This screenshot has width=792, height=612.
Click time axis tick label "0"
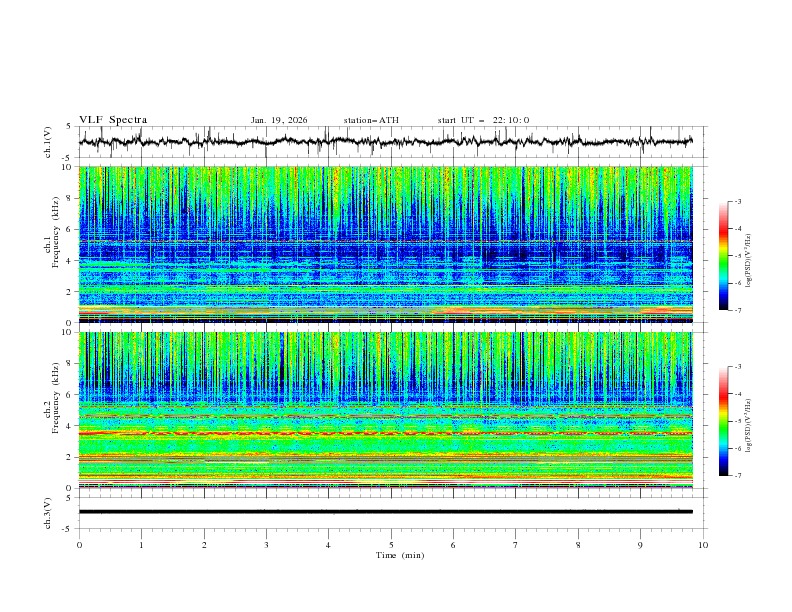(79, 545)
